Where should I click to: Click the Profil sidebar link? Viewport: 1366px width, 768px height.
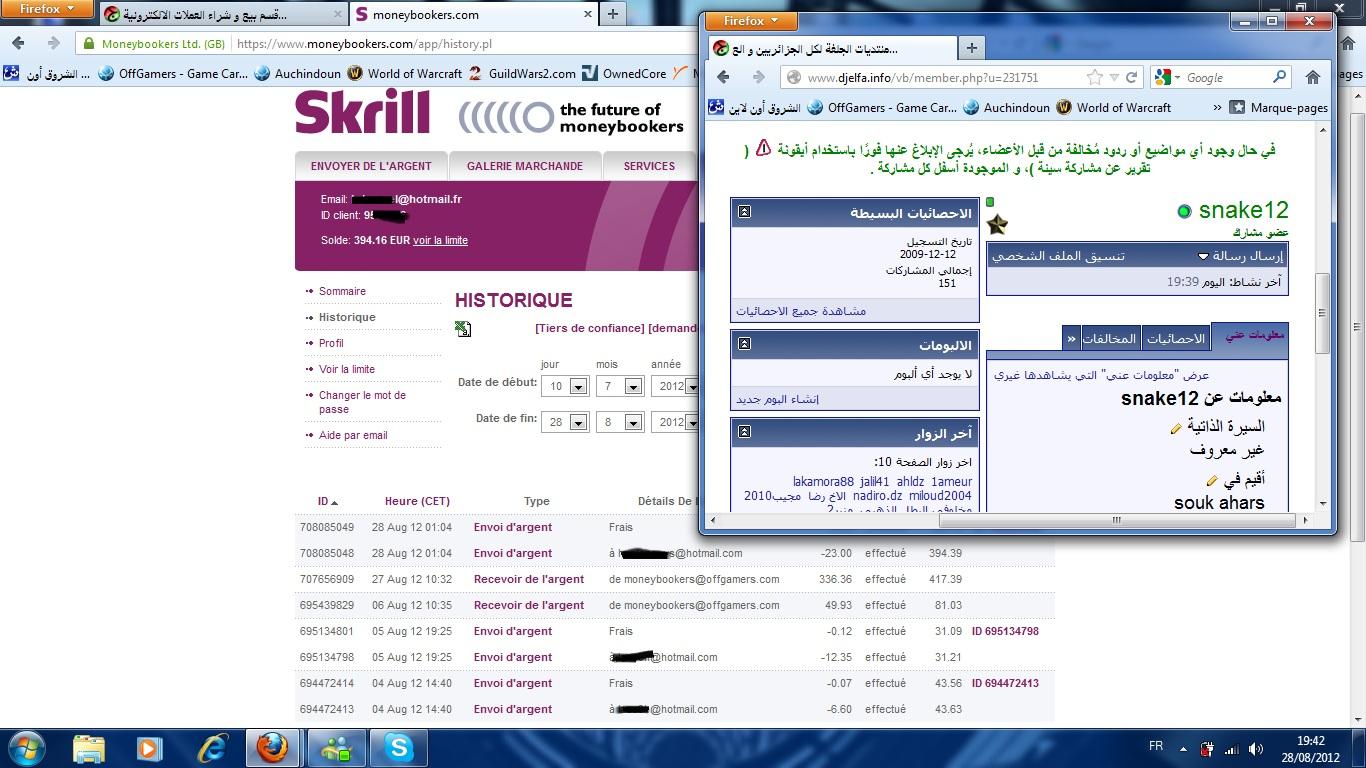point(331,343)
